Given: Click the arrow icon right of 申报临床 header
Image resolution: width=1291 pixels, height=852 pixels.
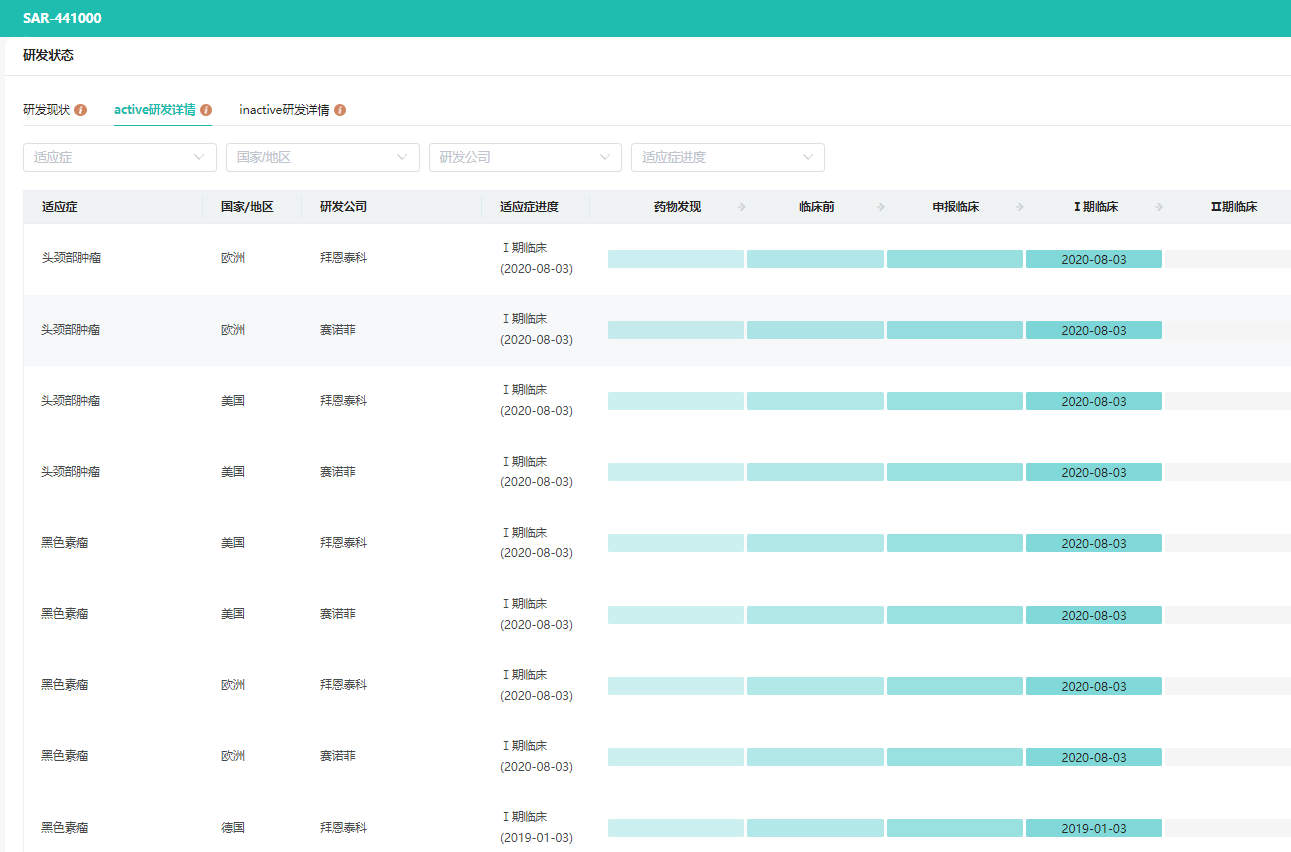Looking at the screenshot, I should [1020, 207].
